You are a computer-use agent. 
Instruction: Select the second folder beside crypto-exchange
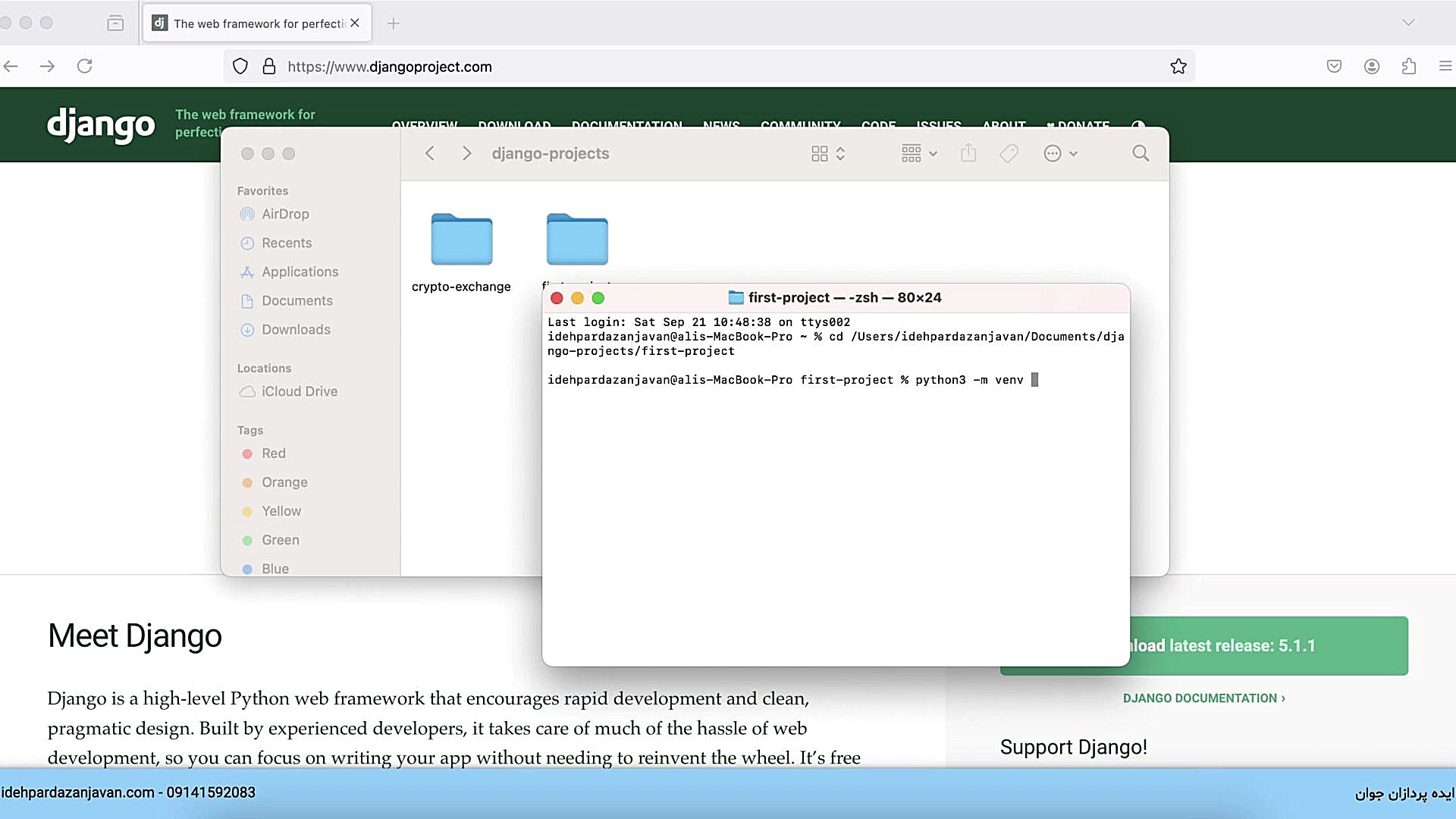pos(577,240)
